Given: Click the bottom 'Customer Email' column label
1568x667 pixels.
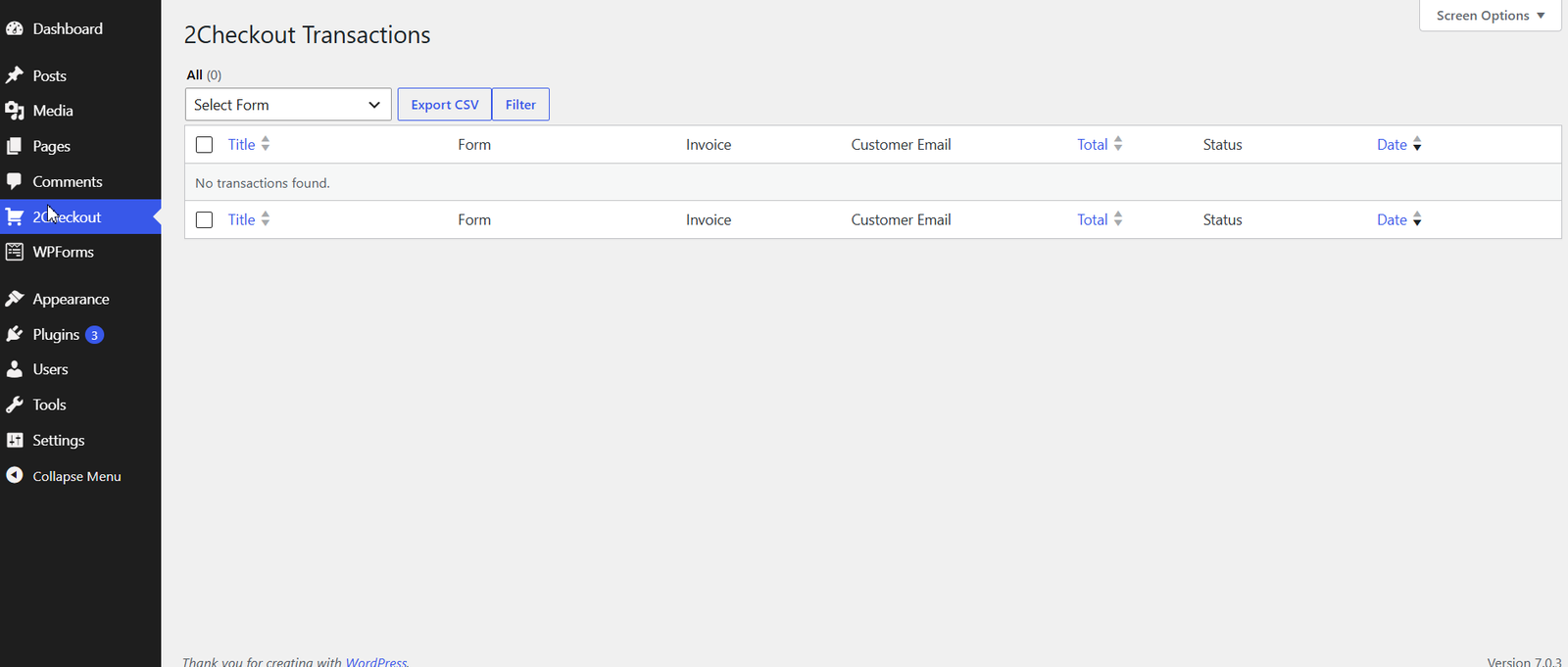Looking at the screenshot, I should (901, 219).
